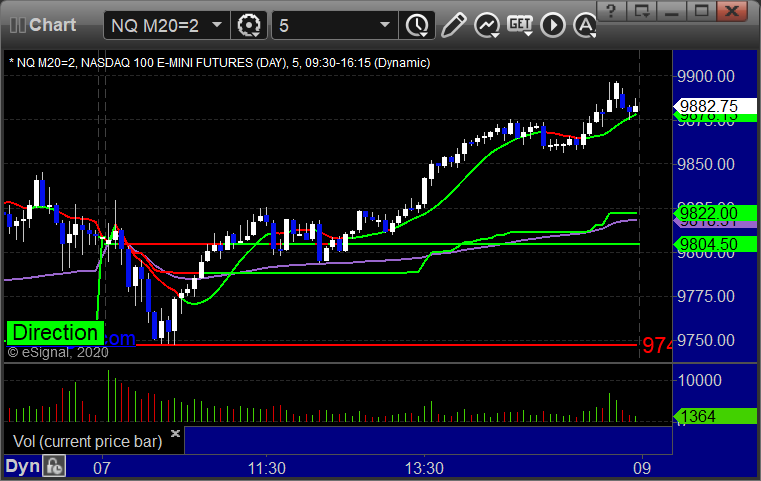Viewport: 761px width, 481px height.
Task: Click the red 974 price line label
Action: 657,345
